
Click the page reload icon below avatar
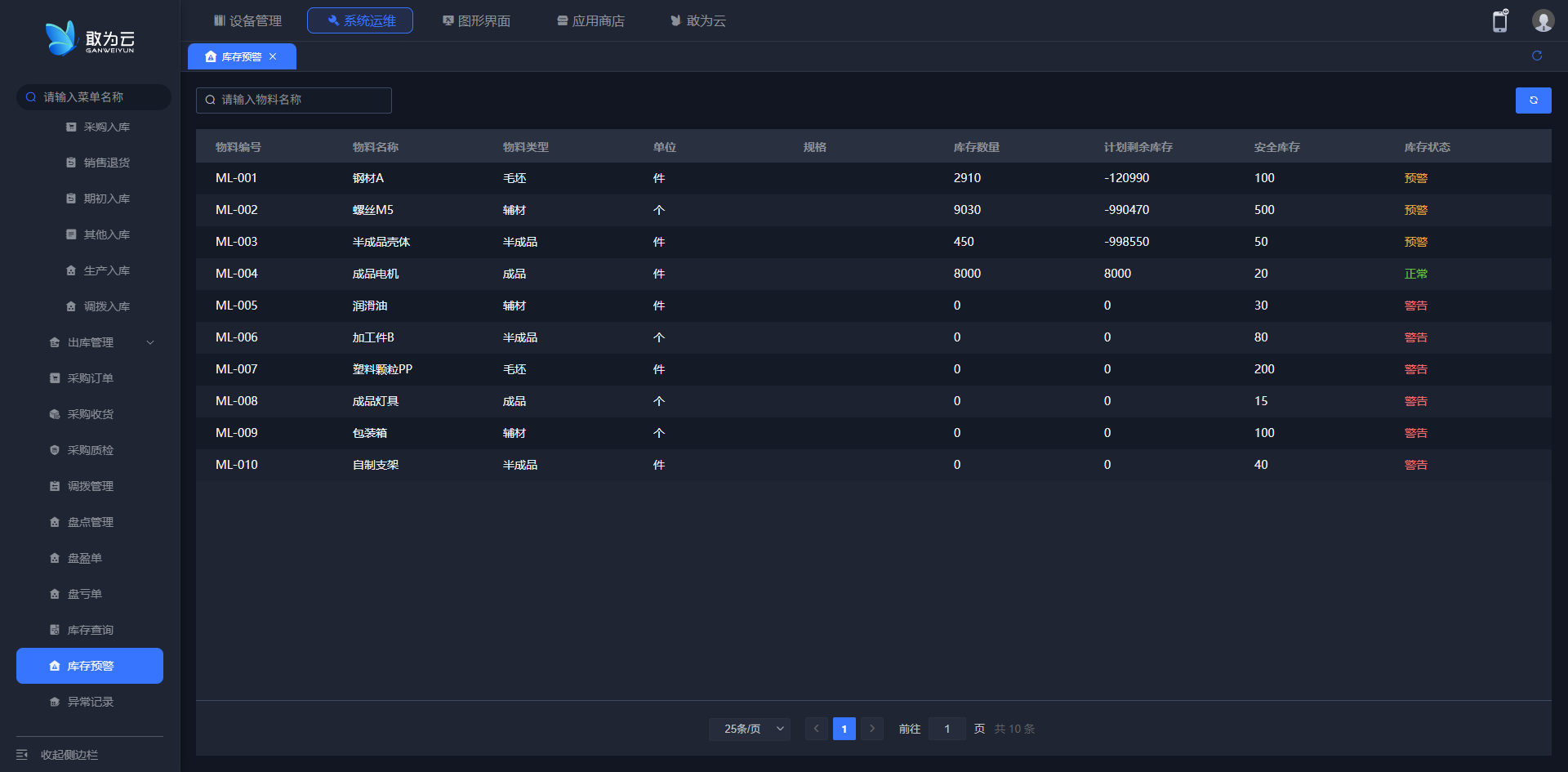[1536, 56]
